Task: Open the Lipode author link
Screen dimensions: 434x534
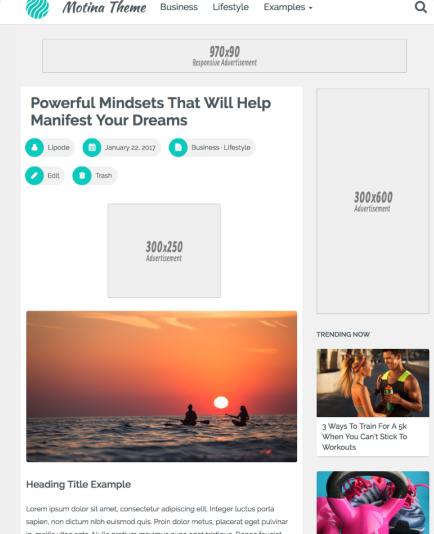Action: (59, 147)
